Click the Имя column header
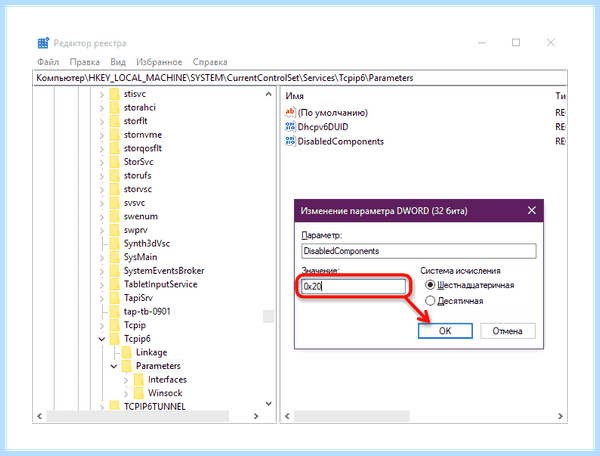Image resolution: width=600 pixels, height=456 pixels. click(295, 96)
